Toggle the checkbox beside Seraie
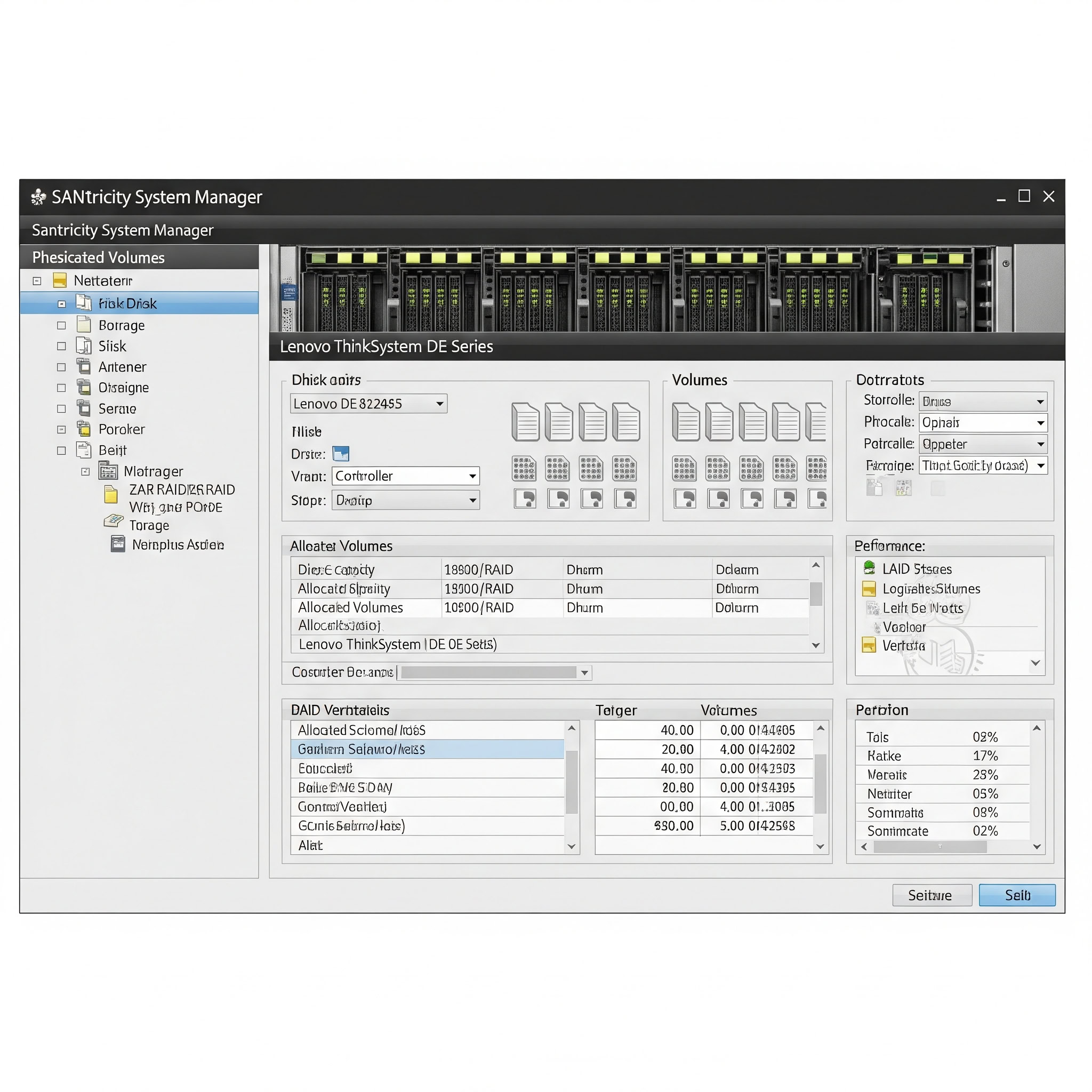 (62, 408)
